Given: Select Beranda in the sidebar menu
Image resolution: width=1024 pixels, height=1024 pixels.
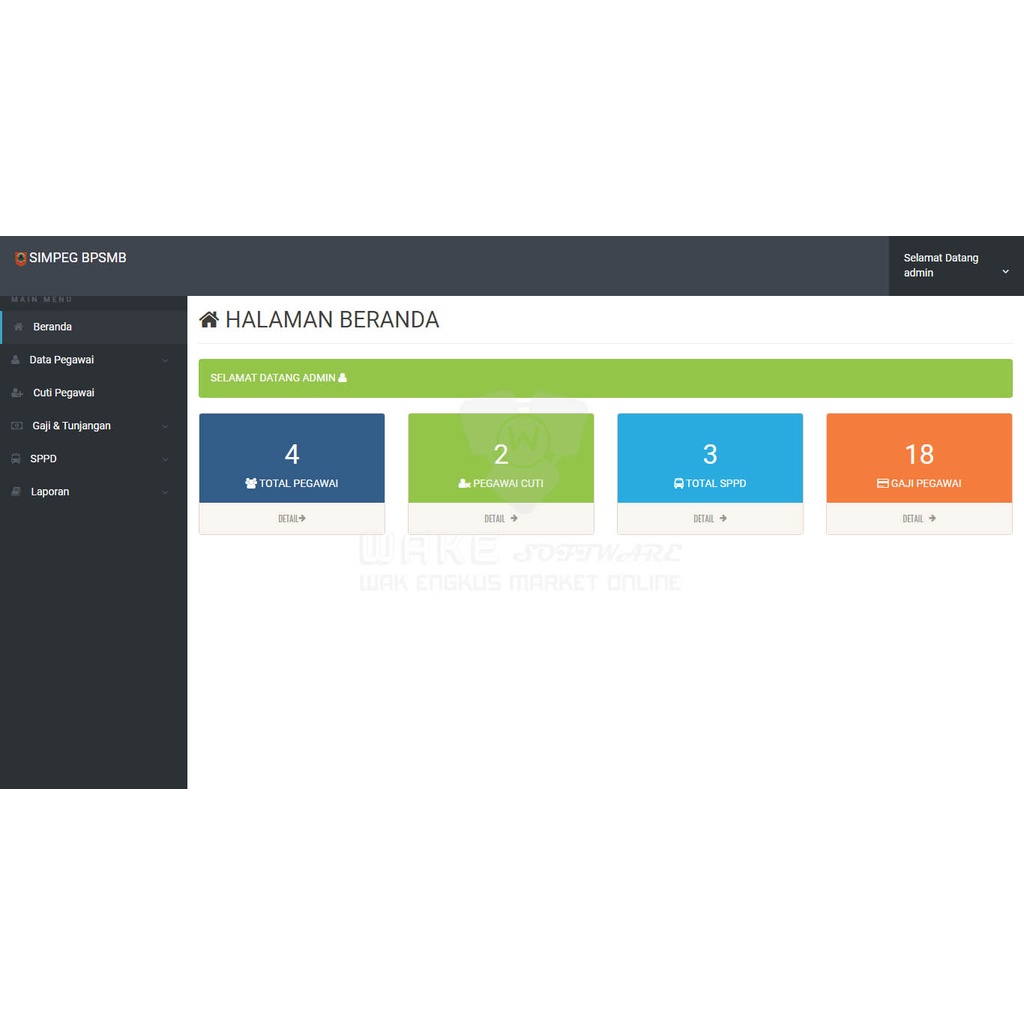Looking at the screenshot, I should point(93,327).
